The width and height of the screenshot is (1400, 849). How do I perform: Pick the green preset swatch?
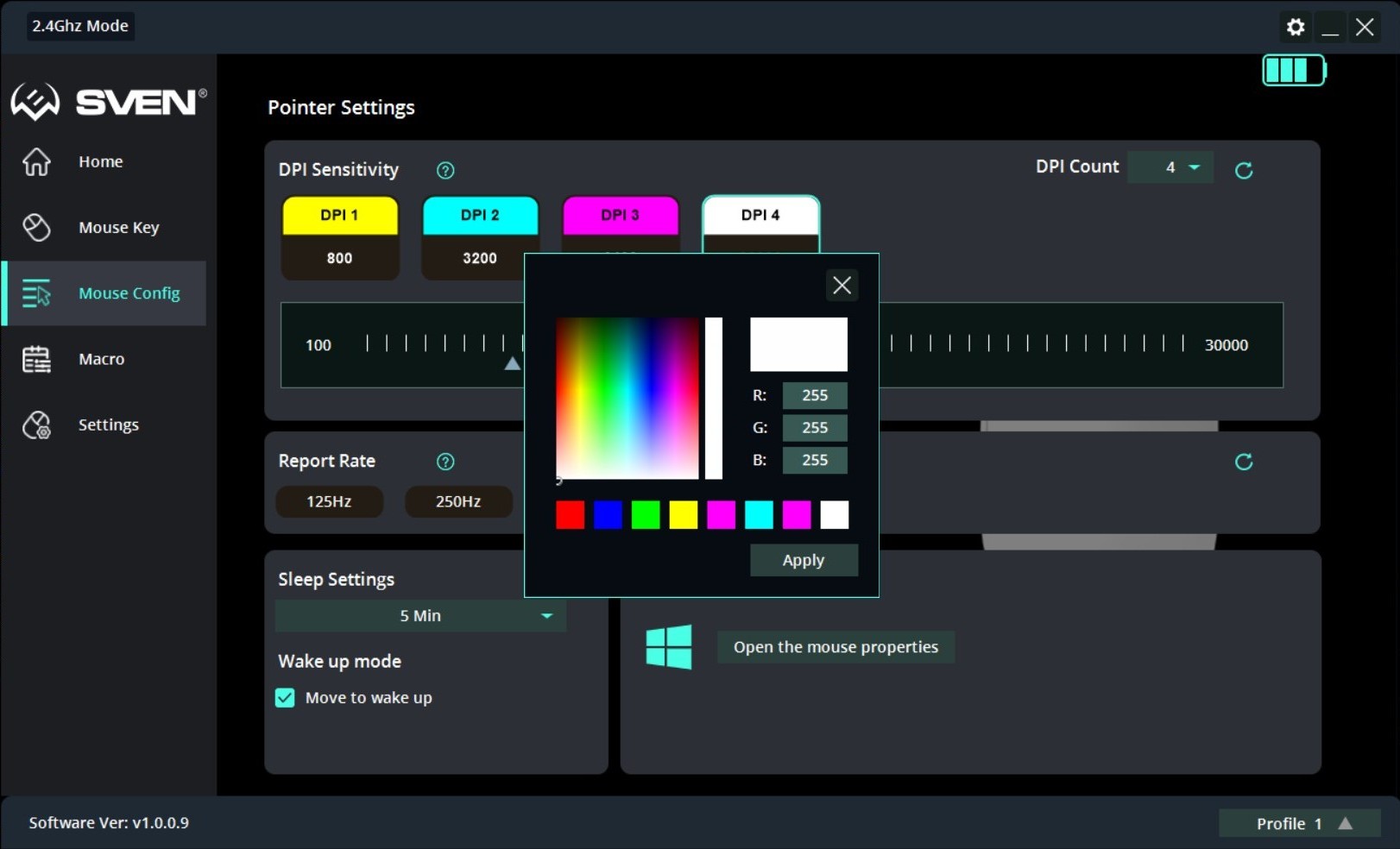point(646,515)
